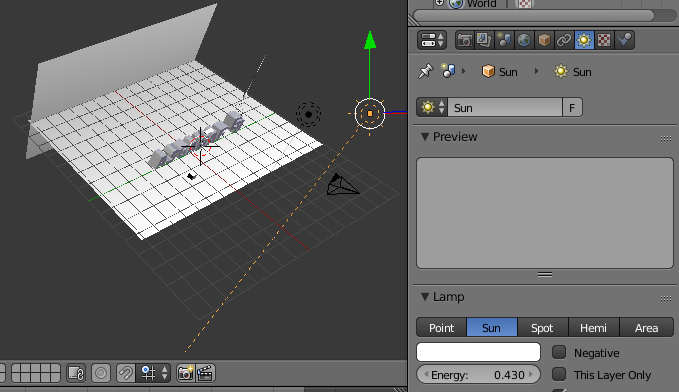Image resolution: width=679 pixels, height=392 pixels.
Task: Open the Object Data sun tab
Action: click(584, 40)
